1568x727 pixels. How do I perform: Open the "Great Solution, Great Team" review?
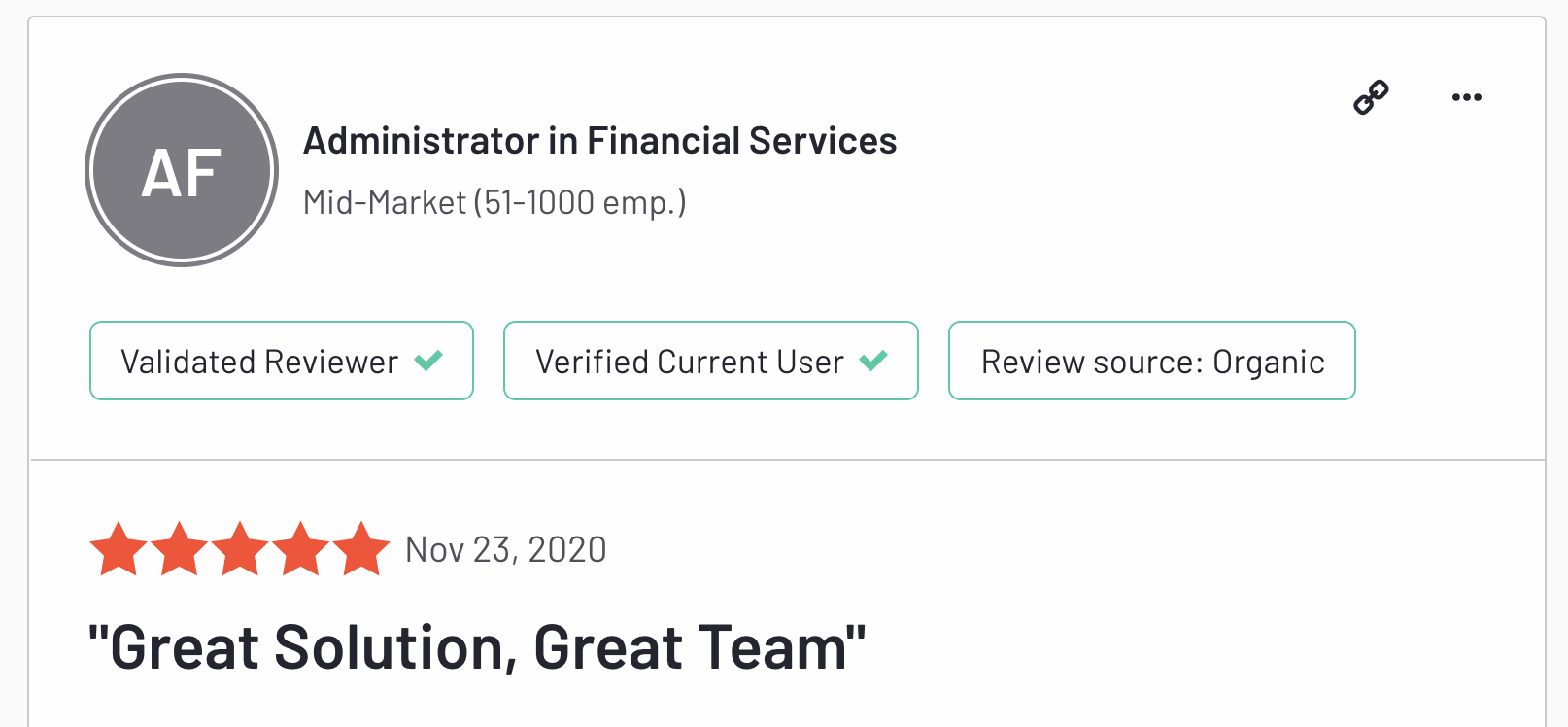476,647
